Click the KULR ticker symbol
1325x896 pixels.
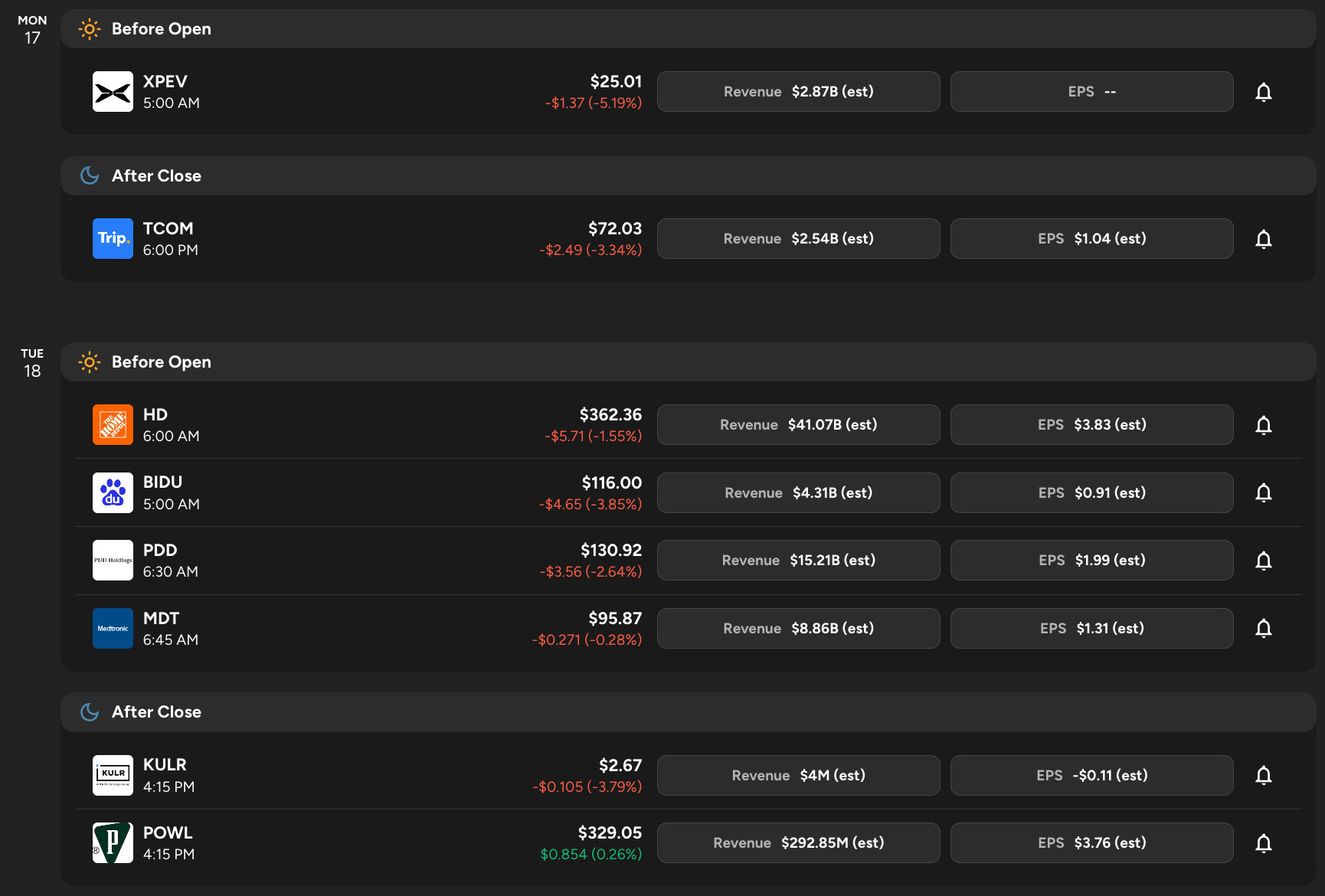click(x=165, y=765)
